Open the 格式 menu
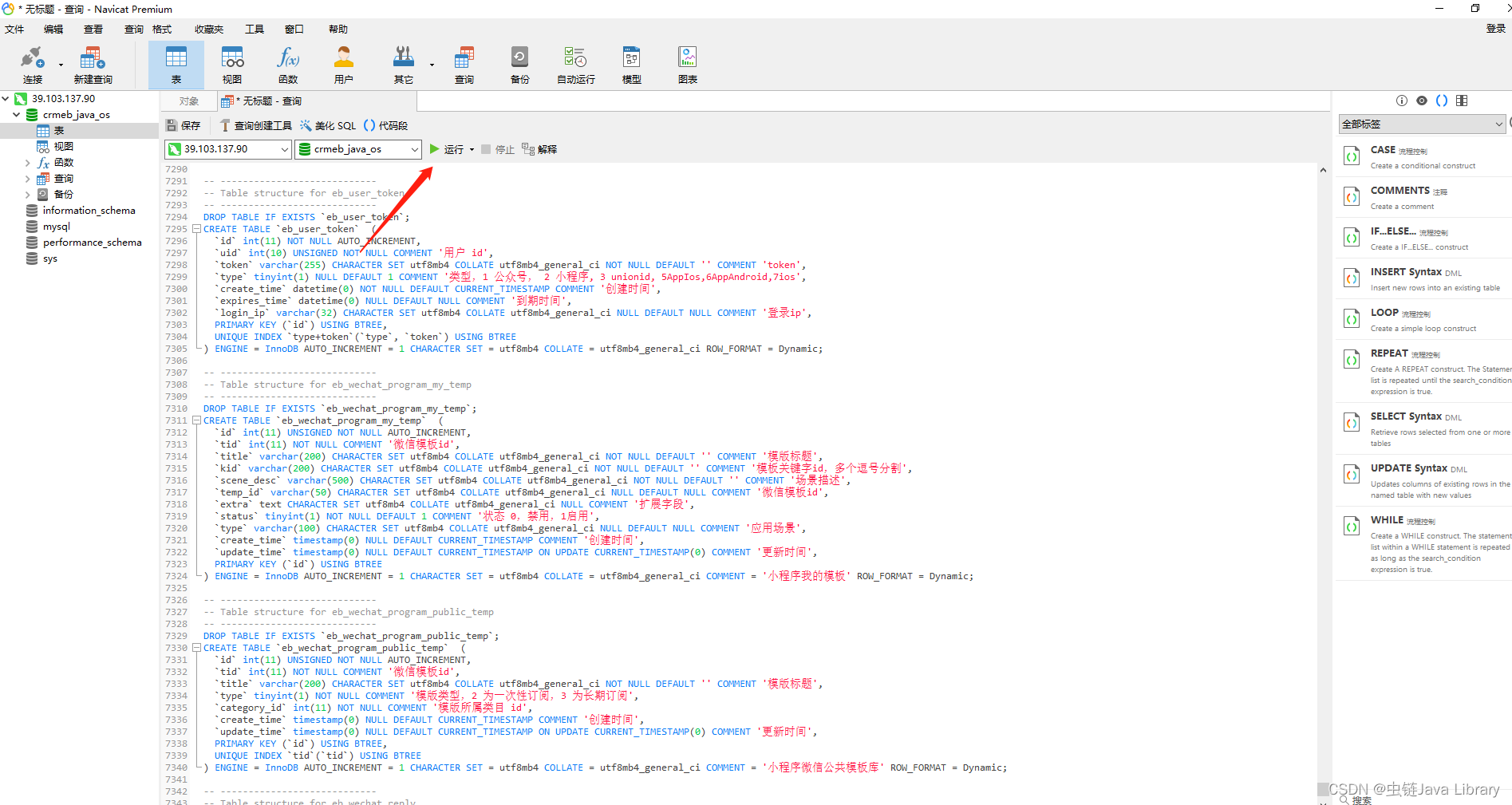 (x=162, y=29)
